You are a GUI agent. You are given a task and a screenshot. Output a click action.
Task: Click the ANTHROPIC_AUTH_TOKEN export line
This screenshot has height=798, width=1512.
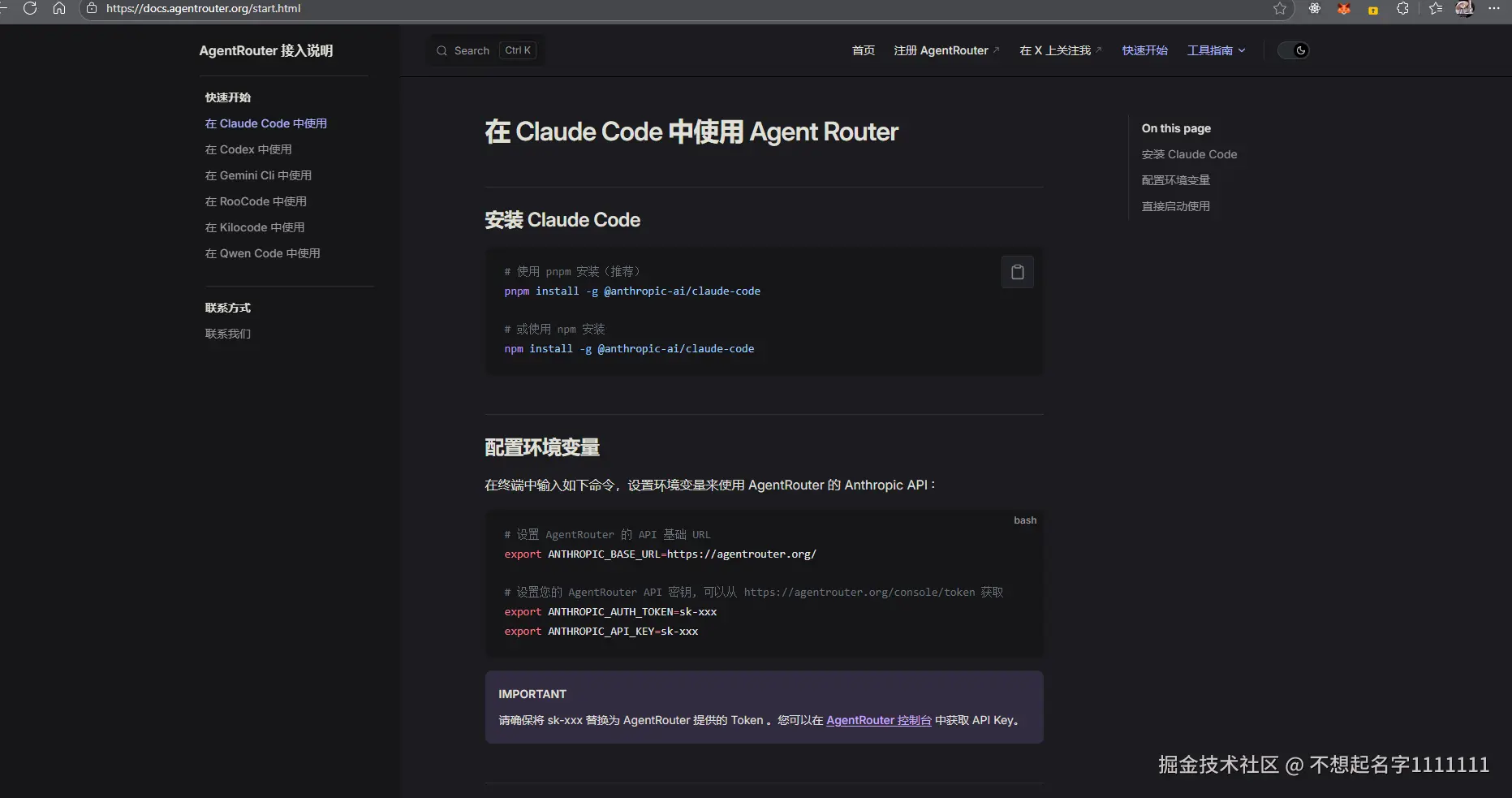pos(610,611)
